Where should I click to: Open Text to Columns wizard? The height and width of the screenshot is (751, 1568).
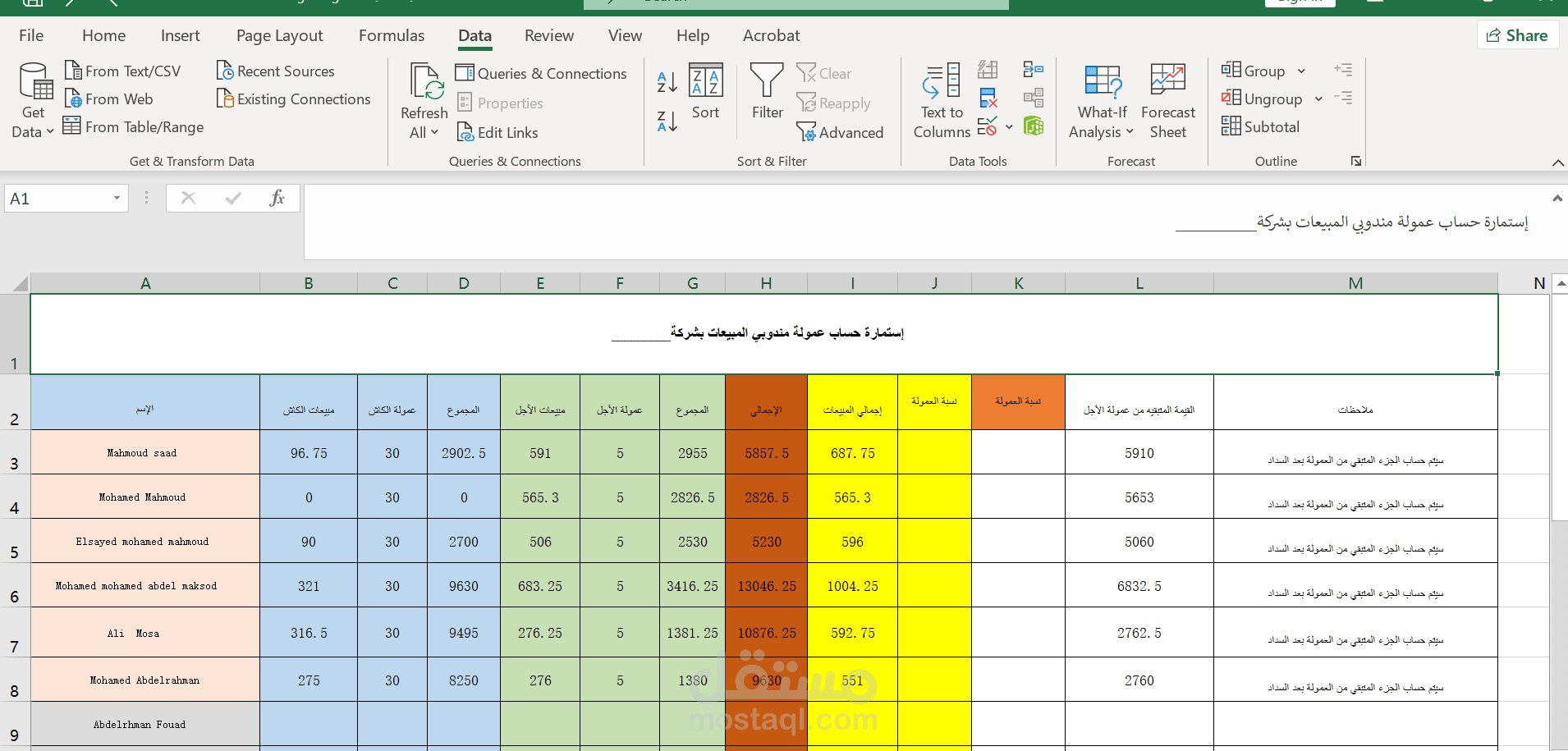point(942,100)
